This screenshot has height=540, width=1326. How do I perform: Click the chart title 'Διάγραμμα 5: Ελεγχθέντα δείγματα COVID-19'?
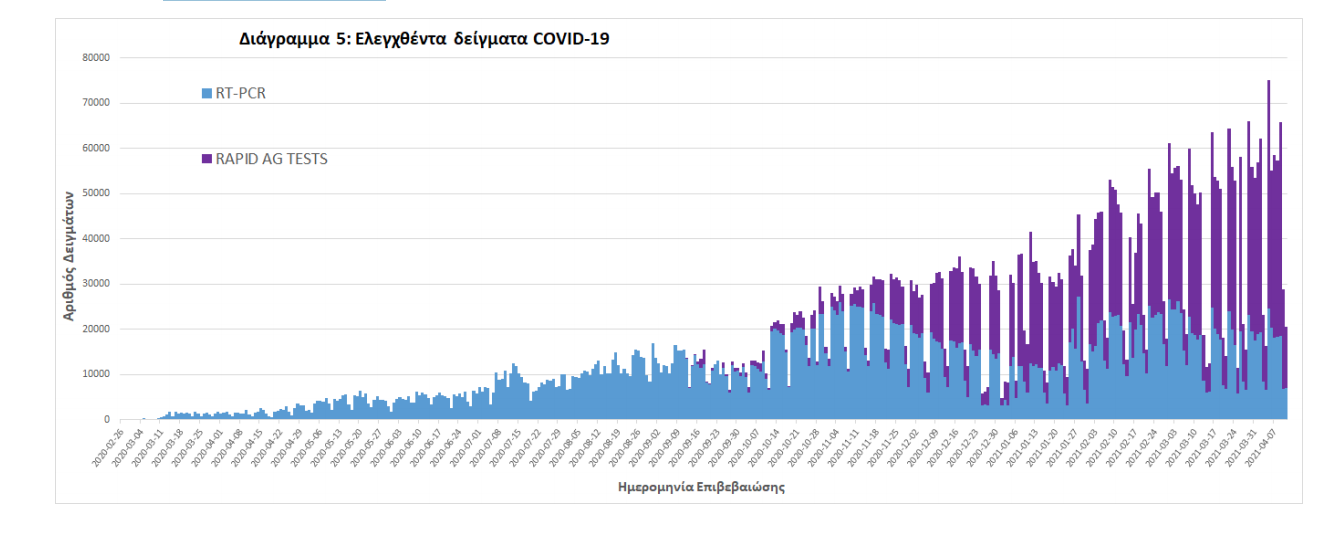click(x=424, y=40)
